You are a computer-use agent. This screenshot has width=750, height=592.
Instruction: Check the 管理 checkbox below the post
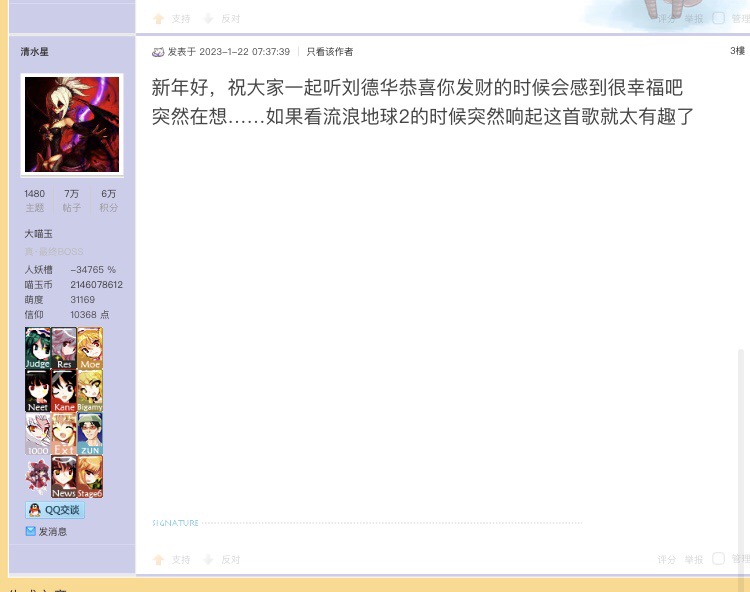tap(718, 559)
